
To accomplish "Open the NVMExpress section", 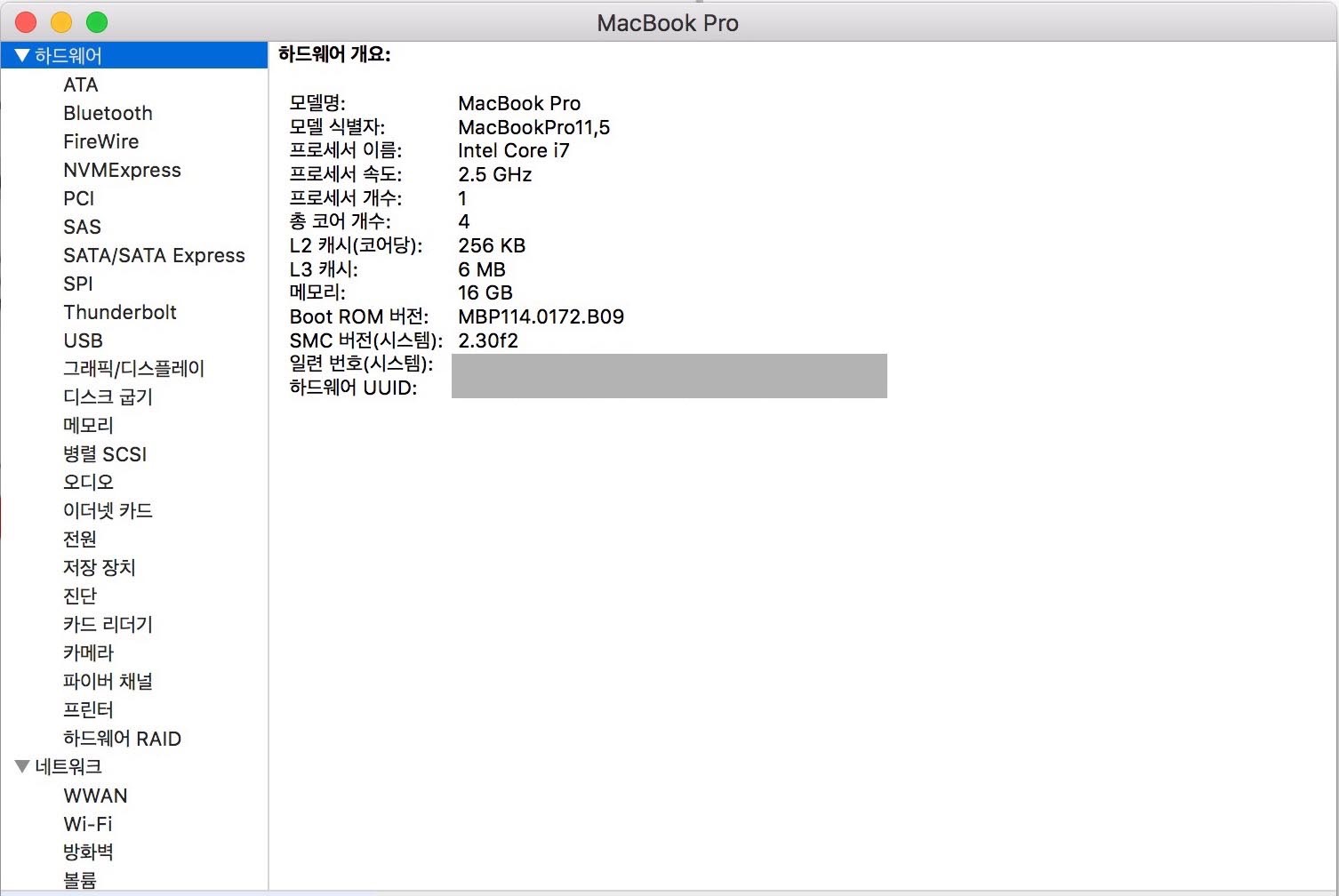I will pos(122,170).
